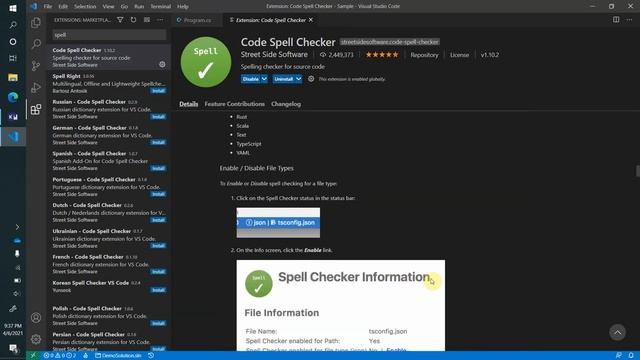Launch File Explorer from taskbar
This screenshot has height=360, width=640.
13,77
